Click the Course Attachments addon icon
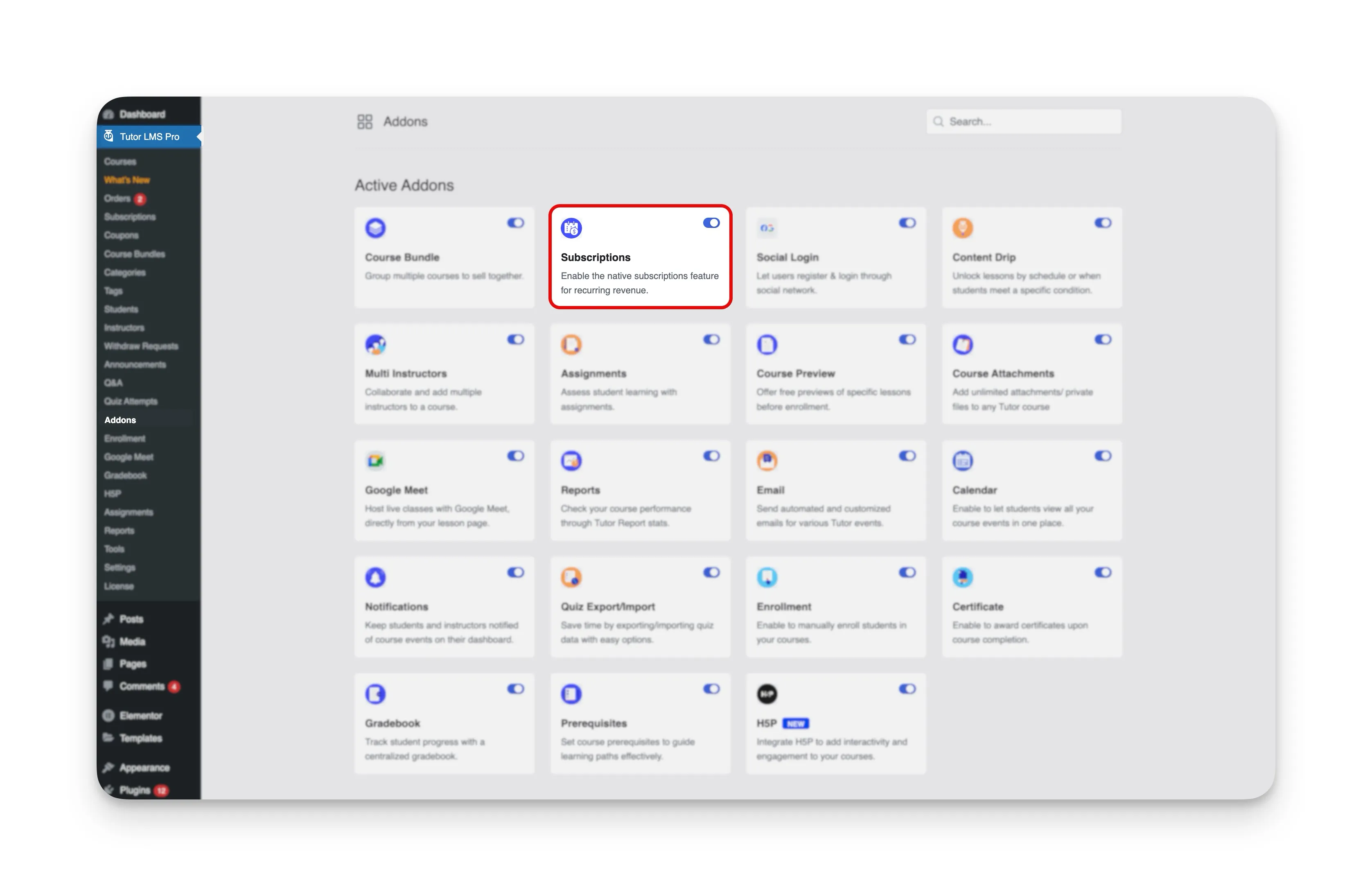This screenshot has height=896, width=1372. (962, 344)
